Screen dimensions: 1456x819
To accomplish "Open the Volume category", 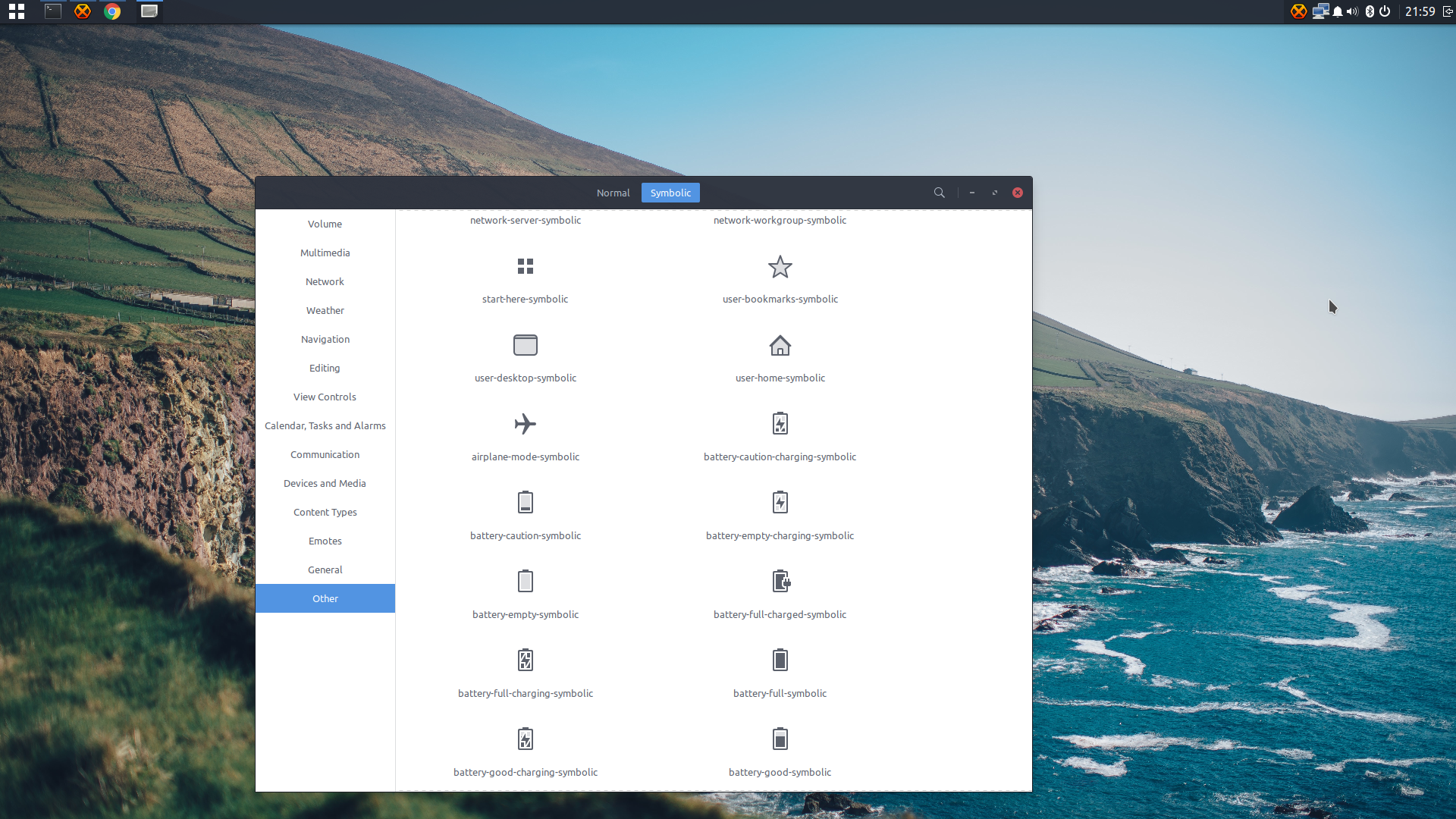I will coord(325,224).
